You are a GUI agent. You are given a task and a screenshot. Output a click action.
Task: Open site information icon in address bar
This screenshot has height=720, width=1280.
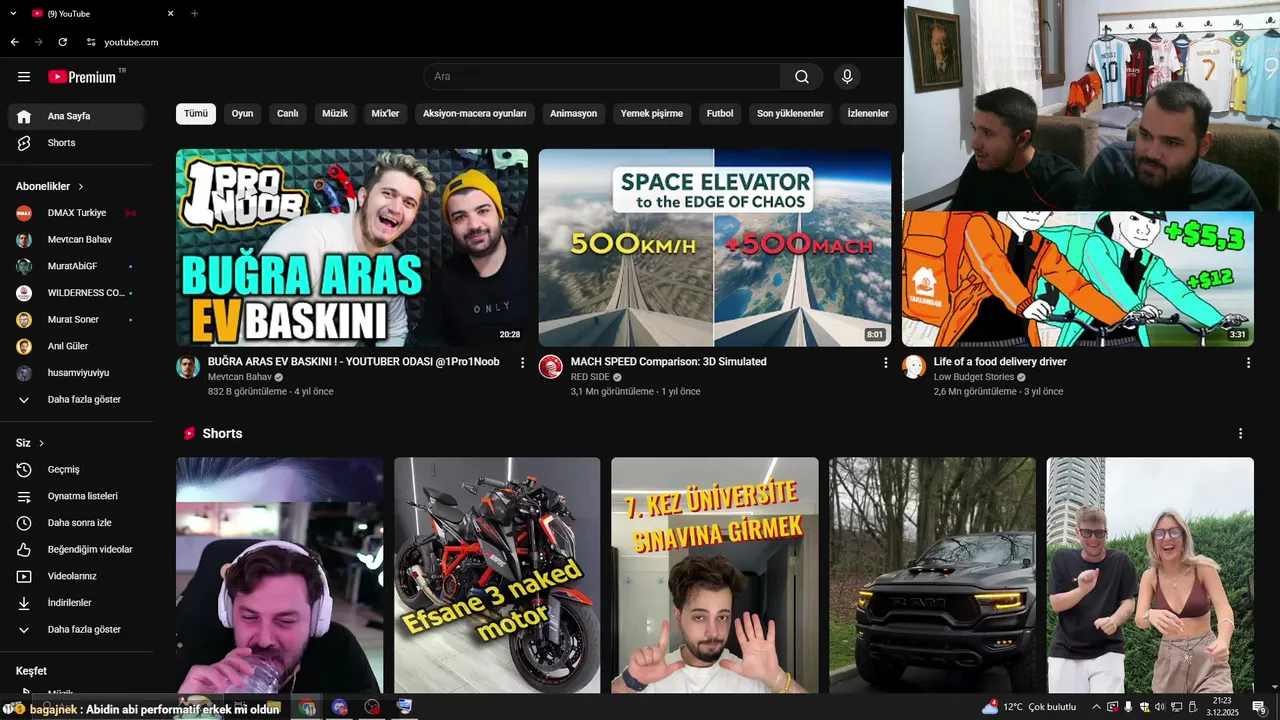(x=91, y=42)
